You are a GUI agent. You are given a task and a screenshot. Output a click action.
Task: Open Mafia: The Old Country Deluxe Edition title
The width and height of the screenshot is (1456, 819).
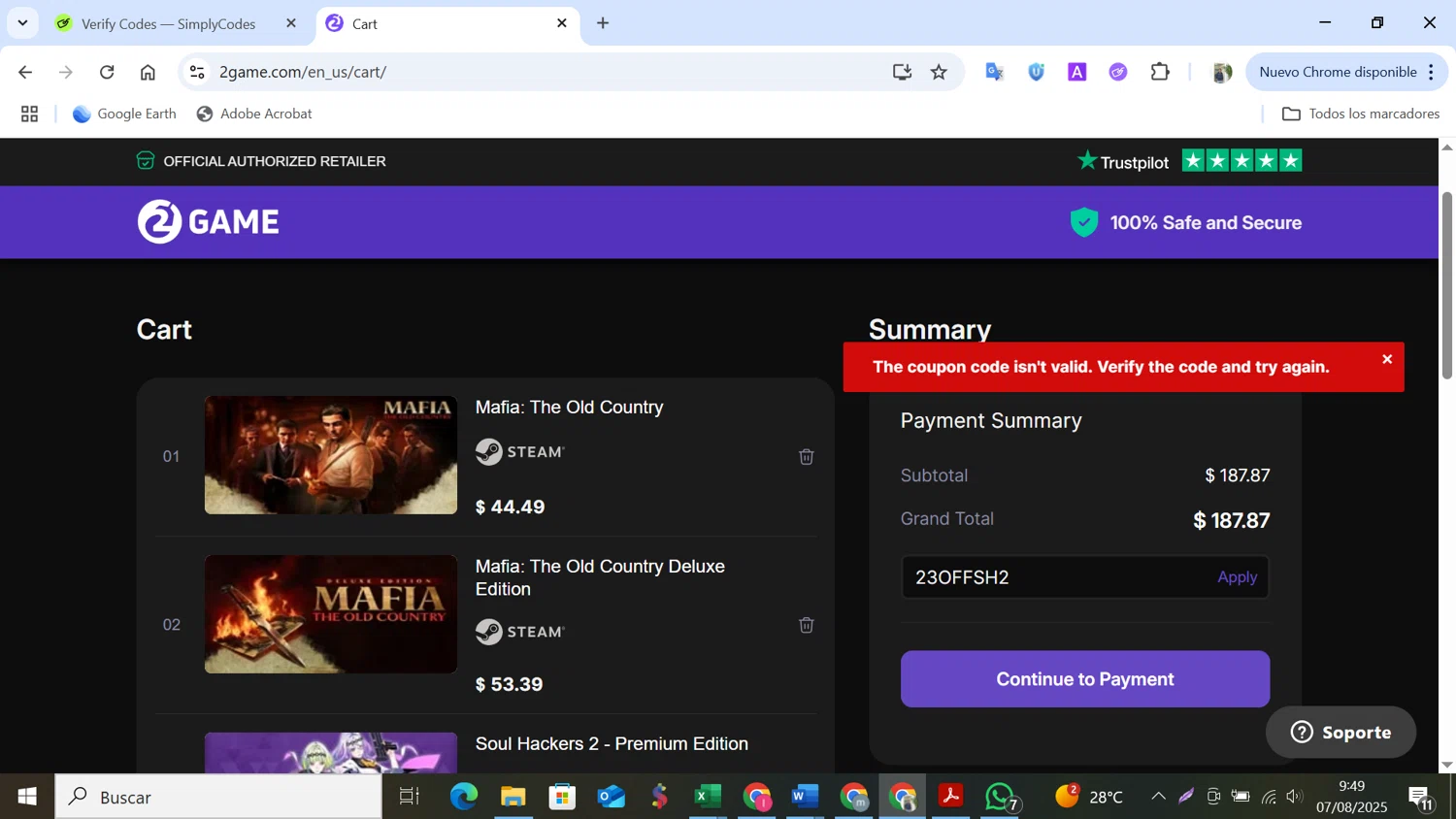pos(600,577)
